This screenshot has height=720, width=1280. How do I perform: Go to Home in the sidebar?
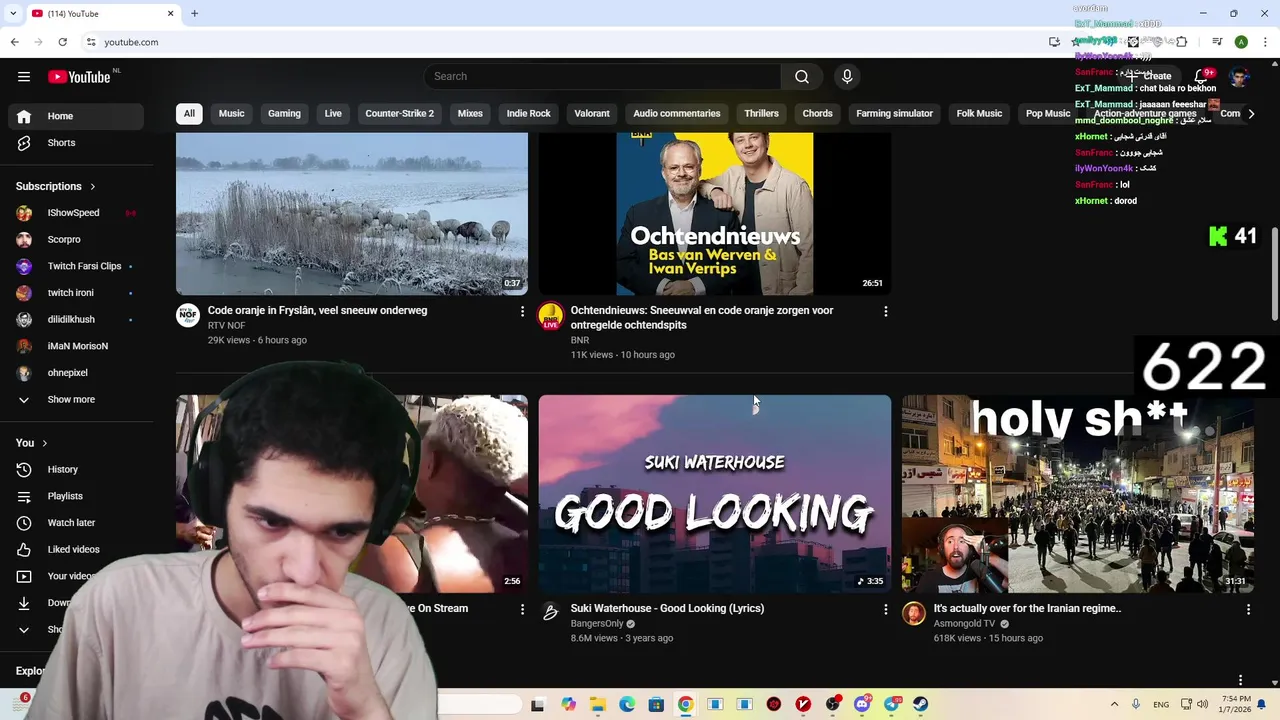tap(76, 116)
